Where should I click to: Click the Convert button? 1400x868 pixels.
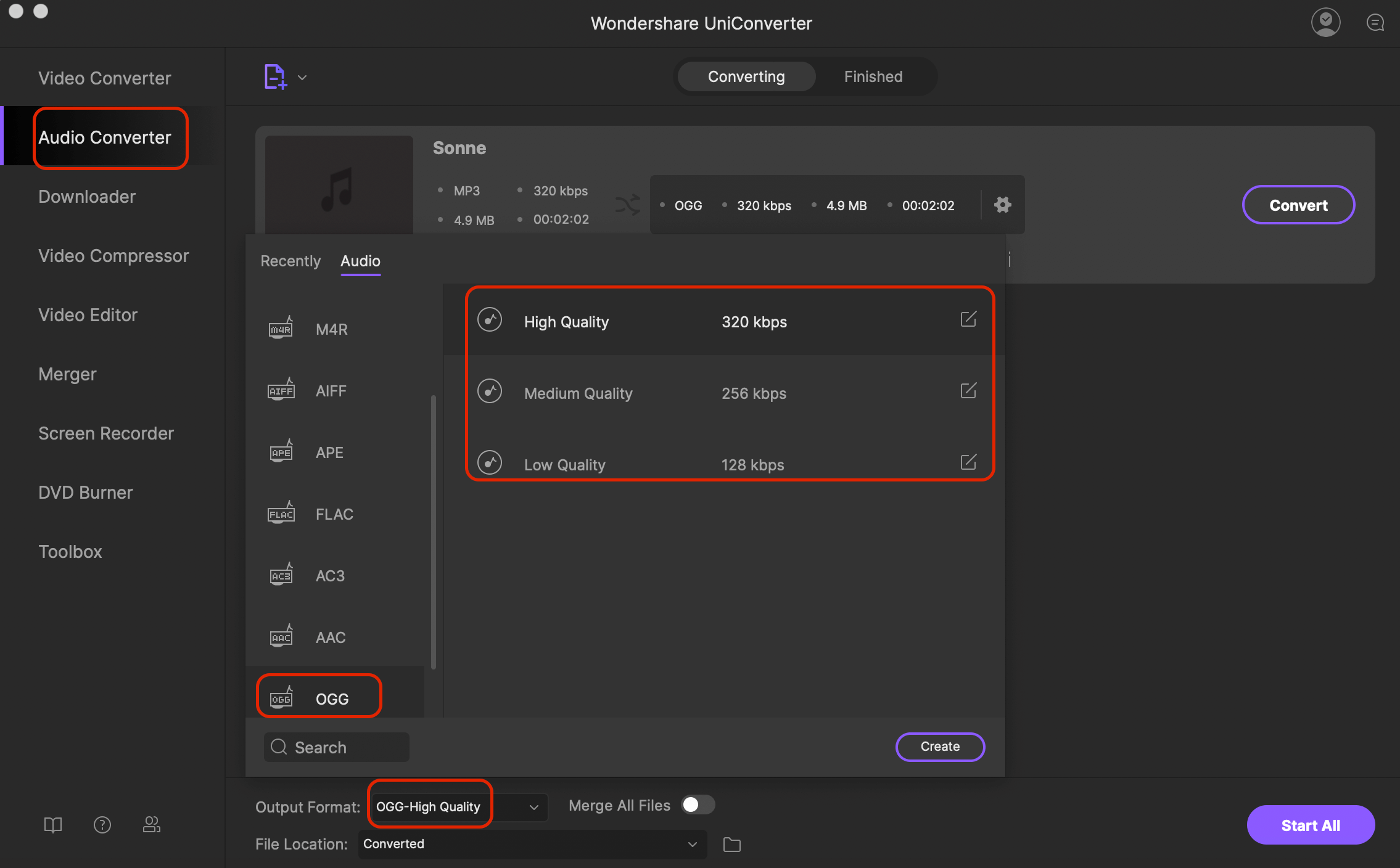pos(1297,204)
